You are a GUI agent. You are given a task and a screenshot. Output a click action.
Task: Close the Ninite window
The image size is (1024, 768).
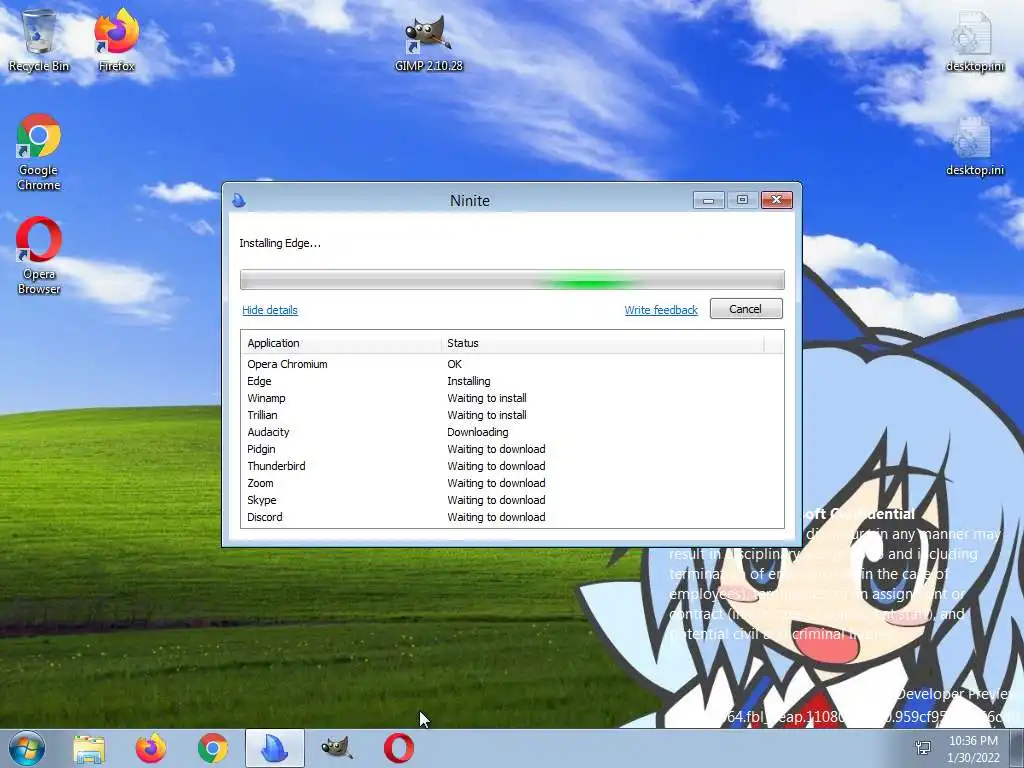tap(776, 200)
